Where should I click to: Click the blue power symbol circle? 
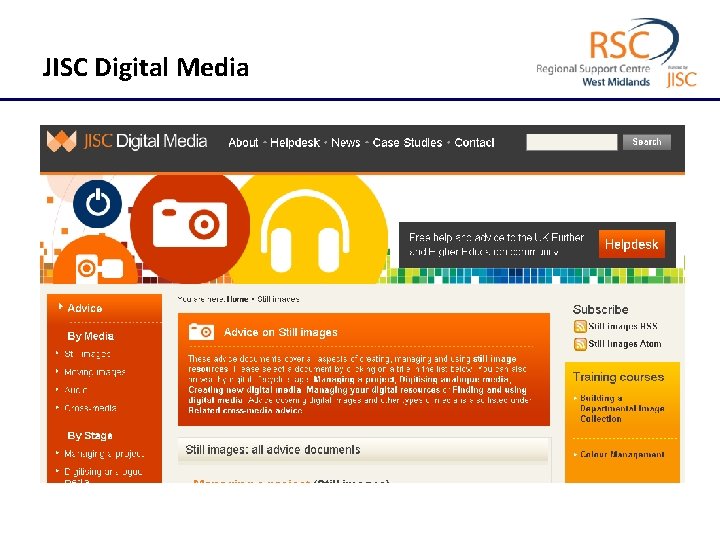click(x=97, y=203)
